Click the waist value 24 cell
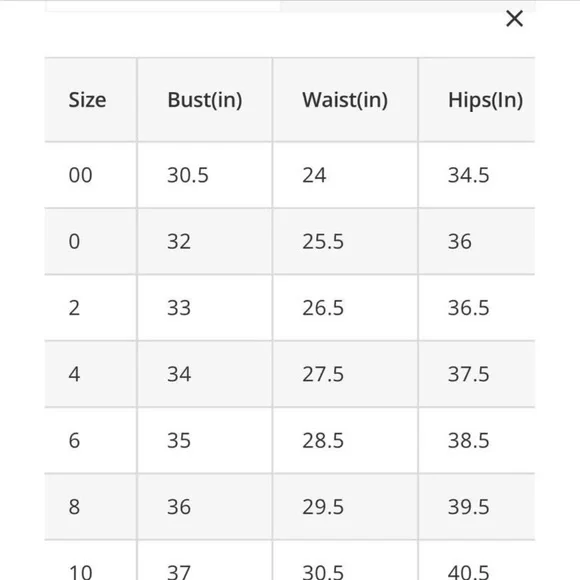 coord(345,175)
